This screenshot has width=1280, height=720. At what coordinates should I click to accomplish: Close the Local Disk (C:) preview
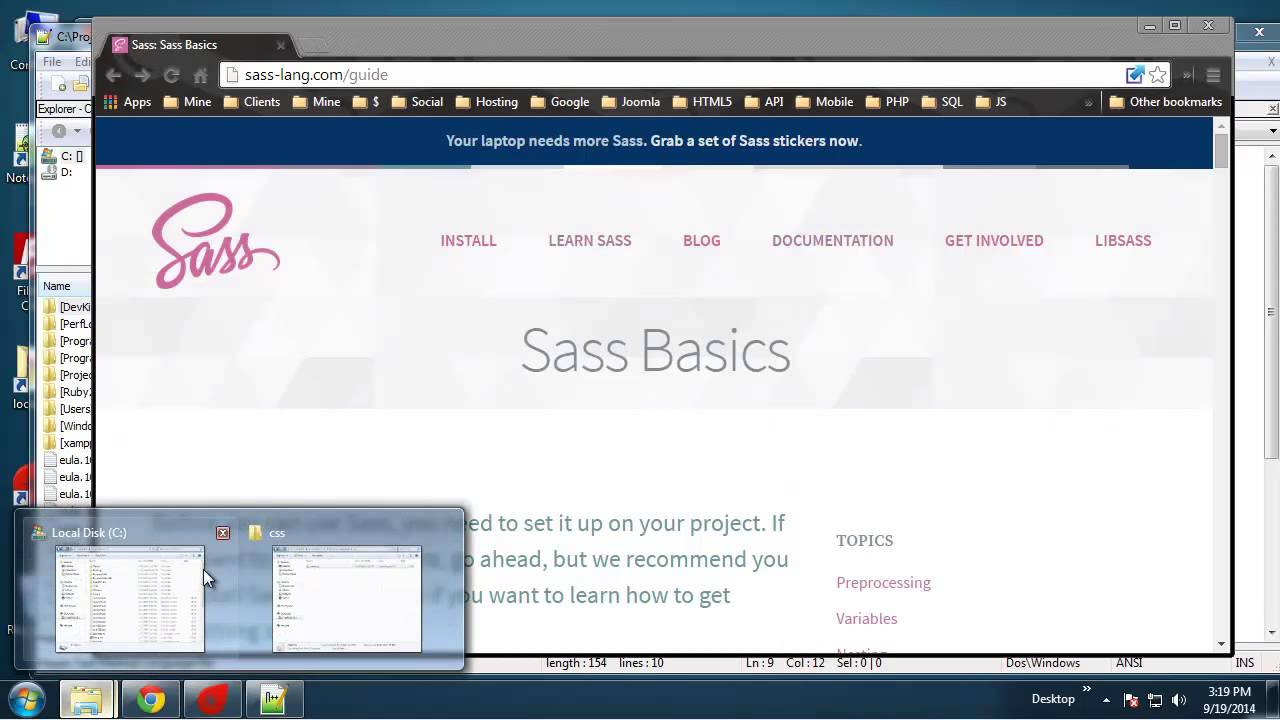223,533
